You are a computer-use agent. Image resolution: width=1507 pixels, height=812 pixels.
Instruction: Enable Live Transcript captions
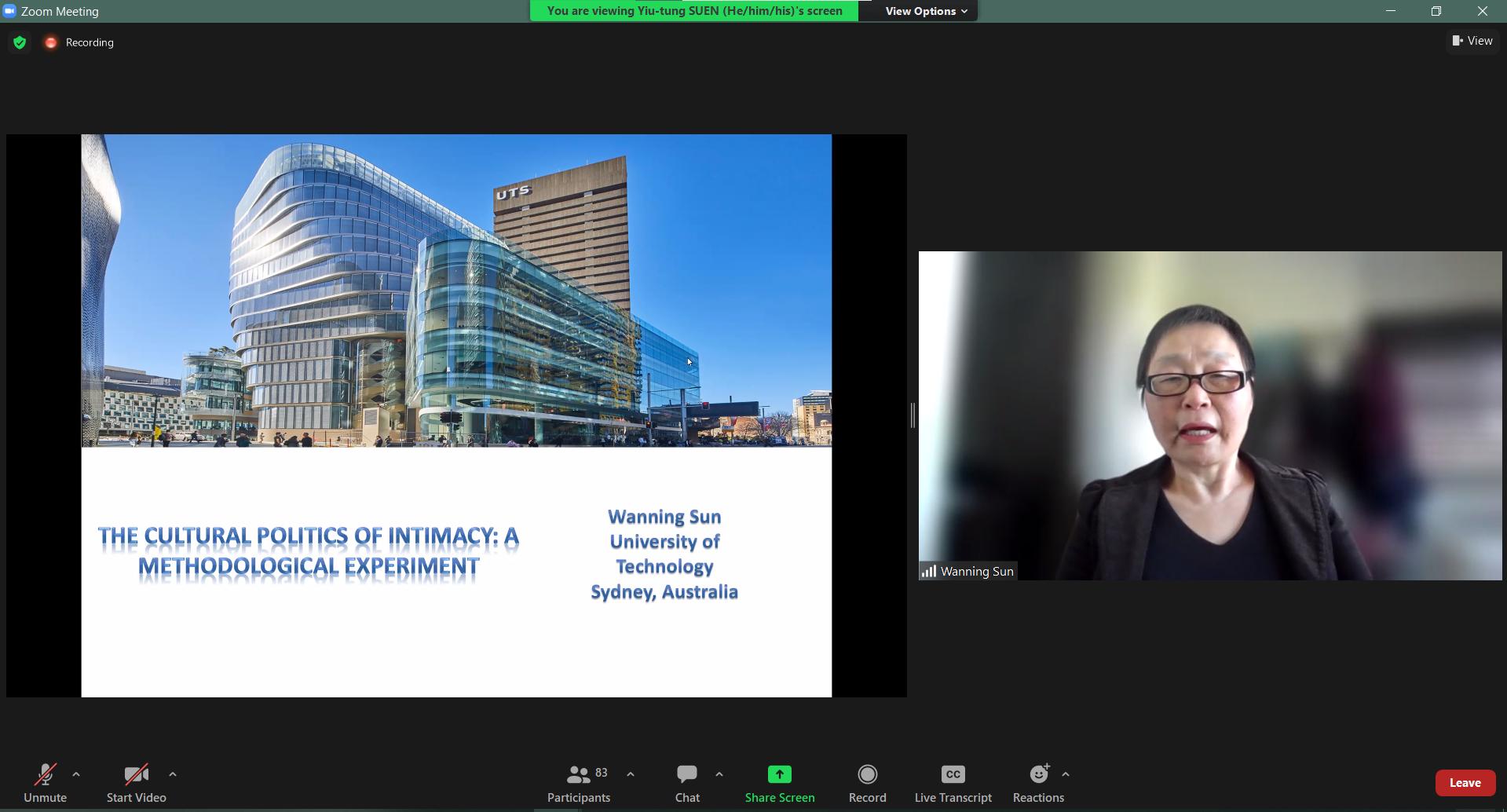tap(953, 783)
